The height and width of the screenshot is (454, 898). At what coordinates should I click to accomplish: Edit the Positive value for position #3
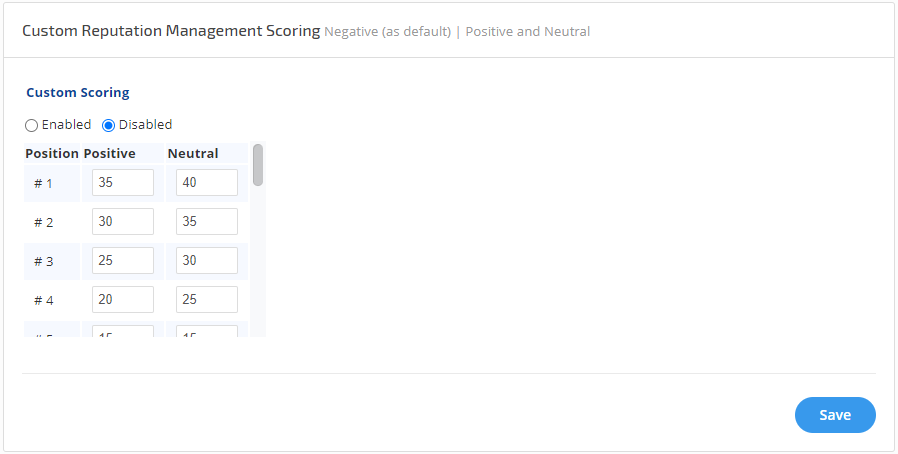click(123, 261)
